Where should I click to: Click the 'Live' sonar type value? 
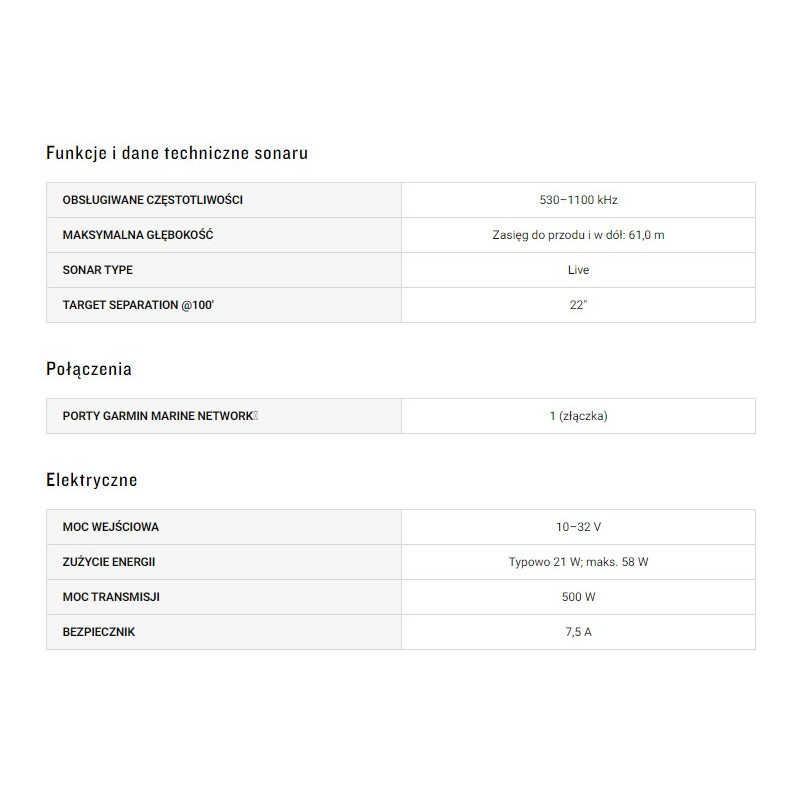click(x=578, y=270)
